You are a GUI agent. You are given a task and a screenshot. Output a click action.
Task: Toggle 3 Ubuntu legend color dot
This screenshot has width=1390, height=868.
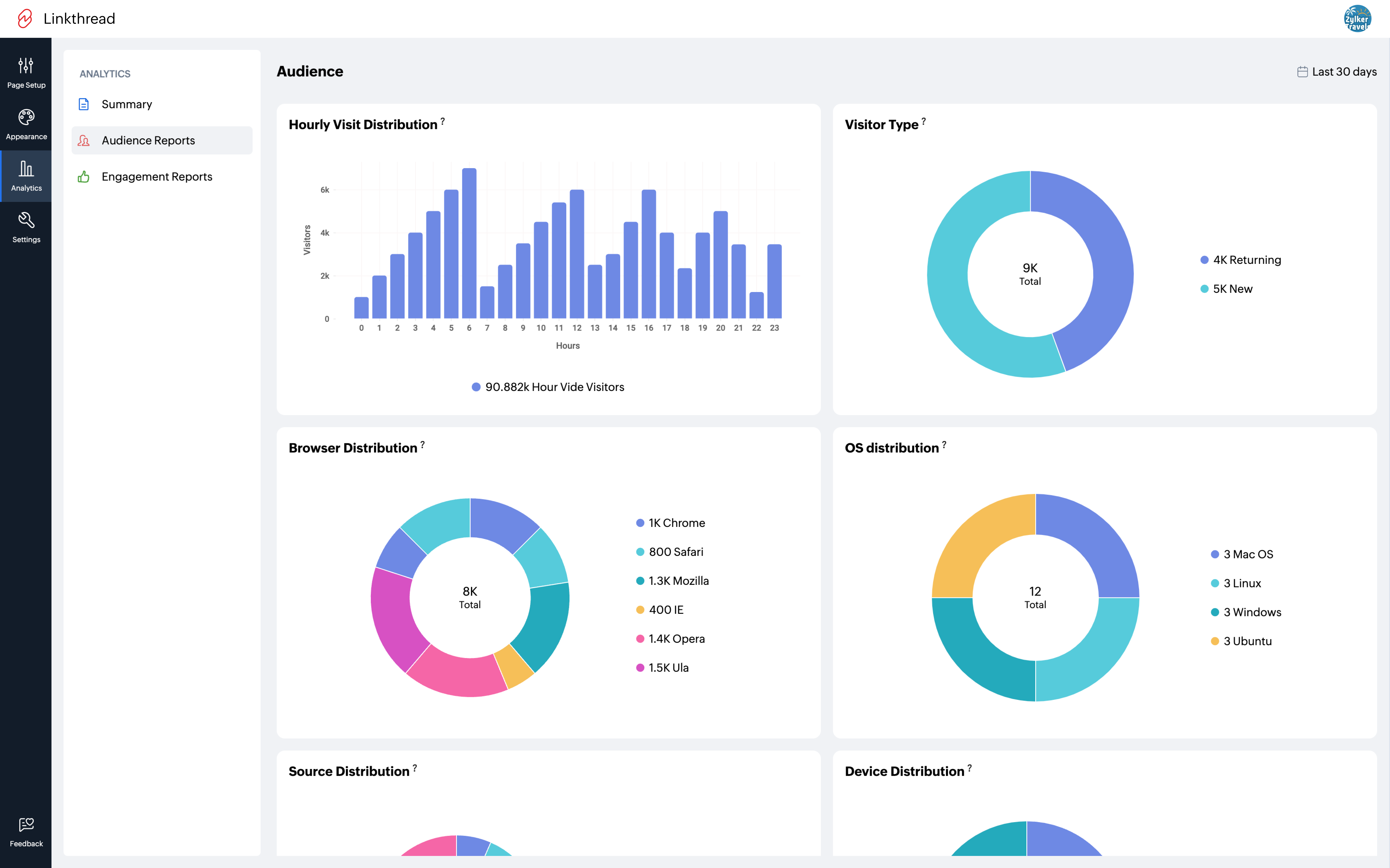1214,641
